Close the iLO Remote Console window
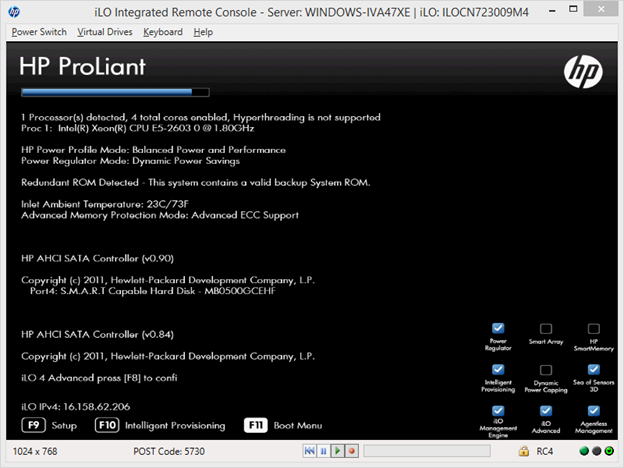624x468 pixels. tap(601, 10)
